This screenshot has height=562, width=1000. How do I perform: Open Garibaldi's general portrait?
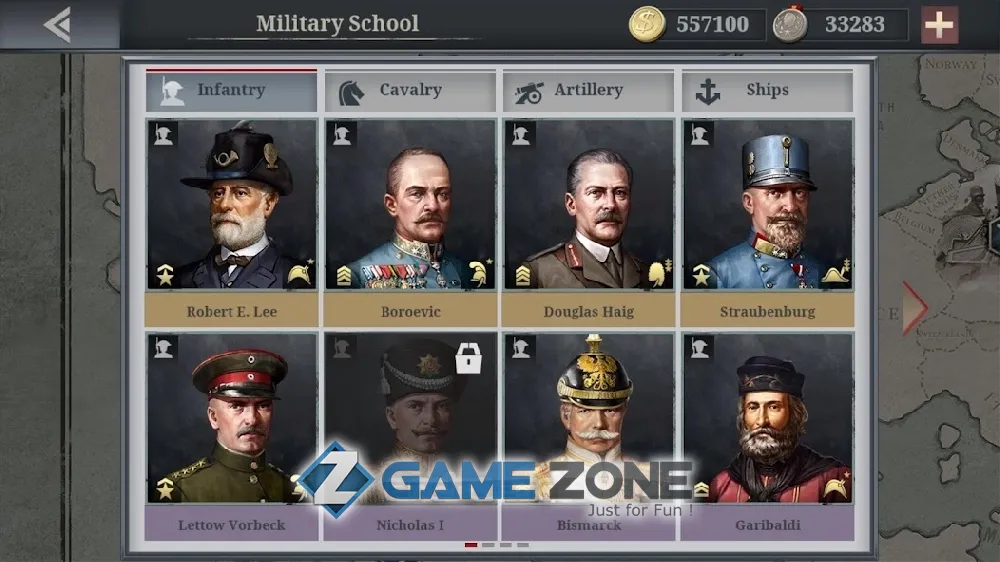pyautogui.click(x=768, y=418)
